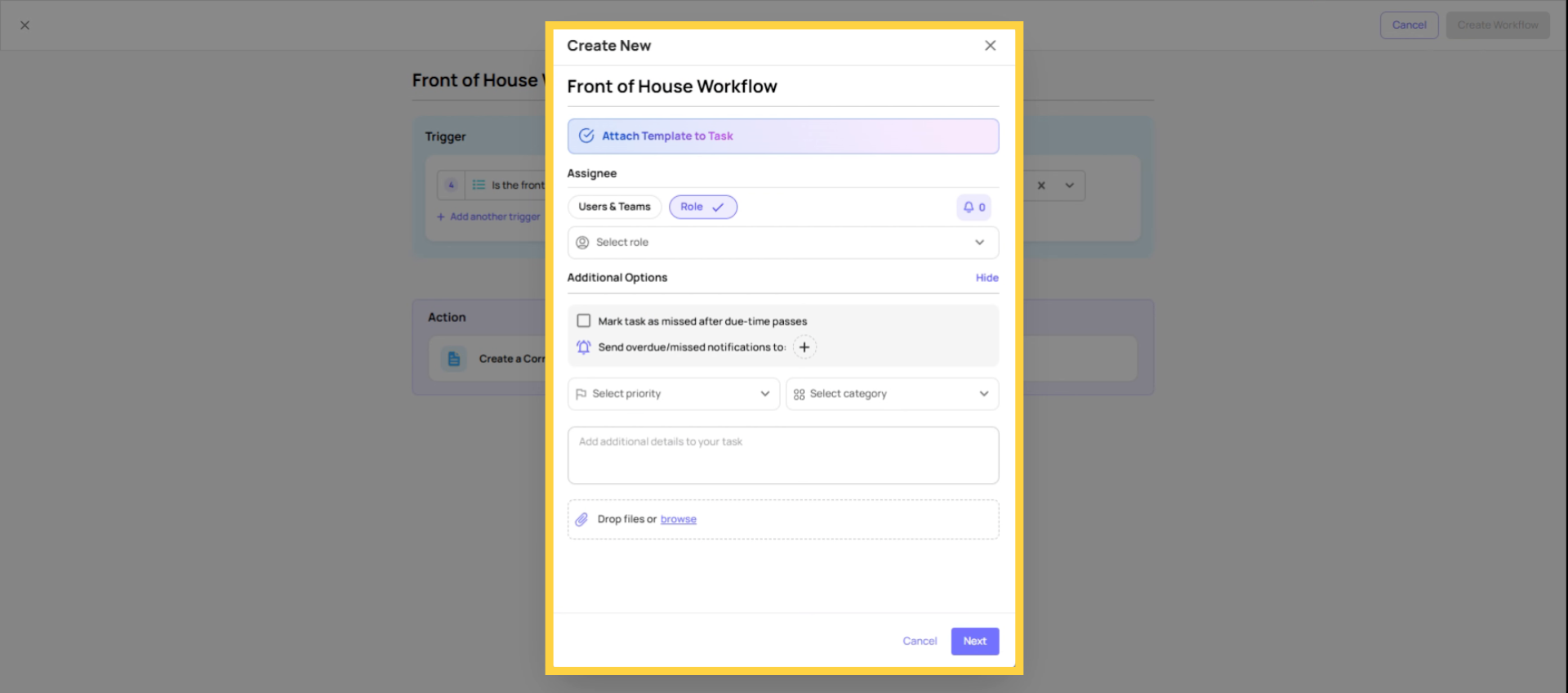Open the Select role dropdown
1568x693 pixels.
[x=782, y=243]
